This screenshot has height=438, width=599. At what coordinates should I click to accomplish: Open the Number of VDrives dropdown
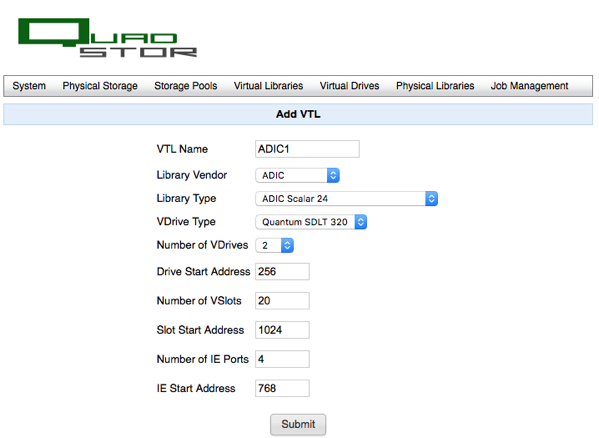(x=274, y=245)
